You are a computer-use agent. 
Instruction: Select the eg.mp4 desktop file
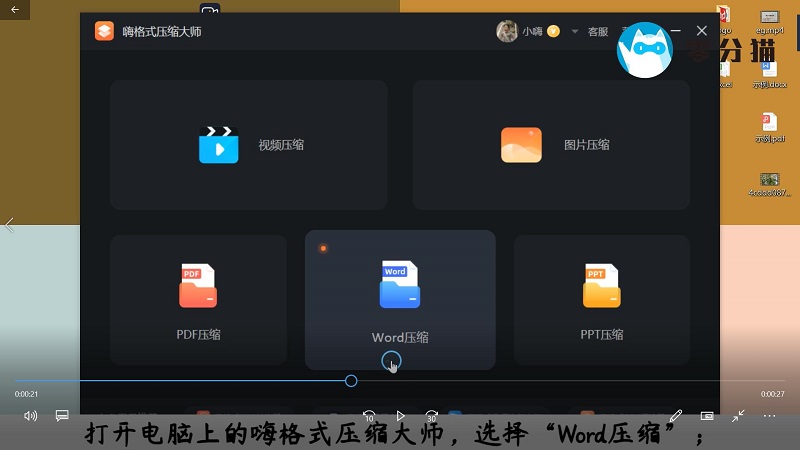pos(770,21)
